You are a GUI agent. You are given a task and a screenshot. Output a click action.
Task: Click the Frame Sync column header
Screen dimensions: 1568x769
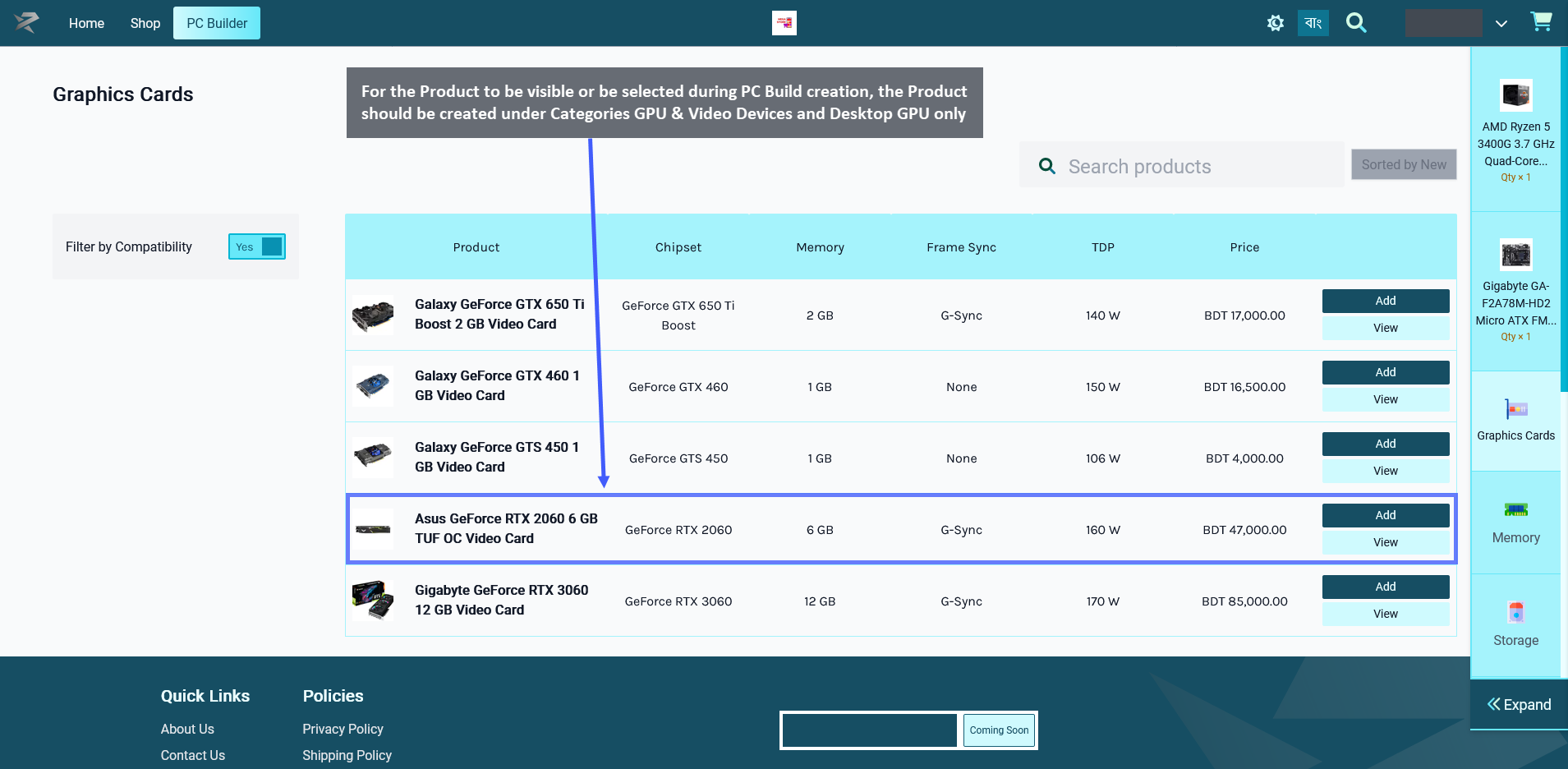click(x=961, y=247)
